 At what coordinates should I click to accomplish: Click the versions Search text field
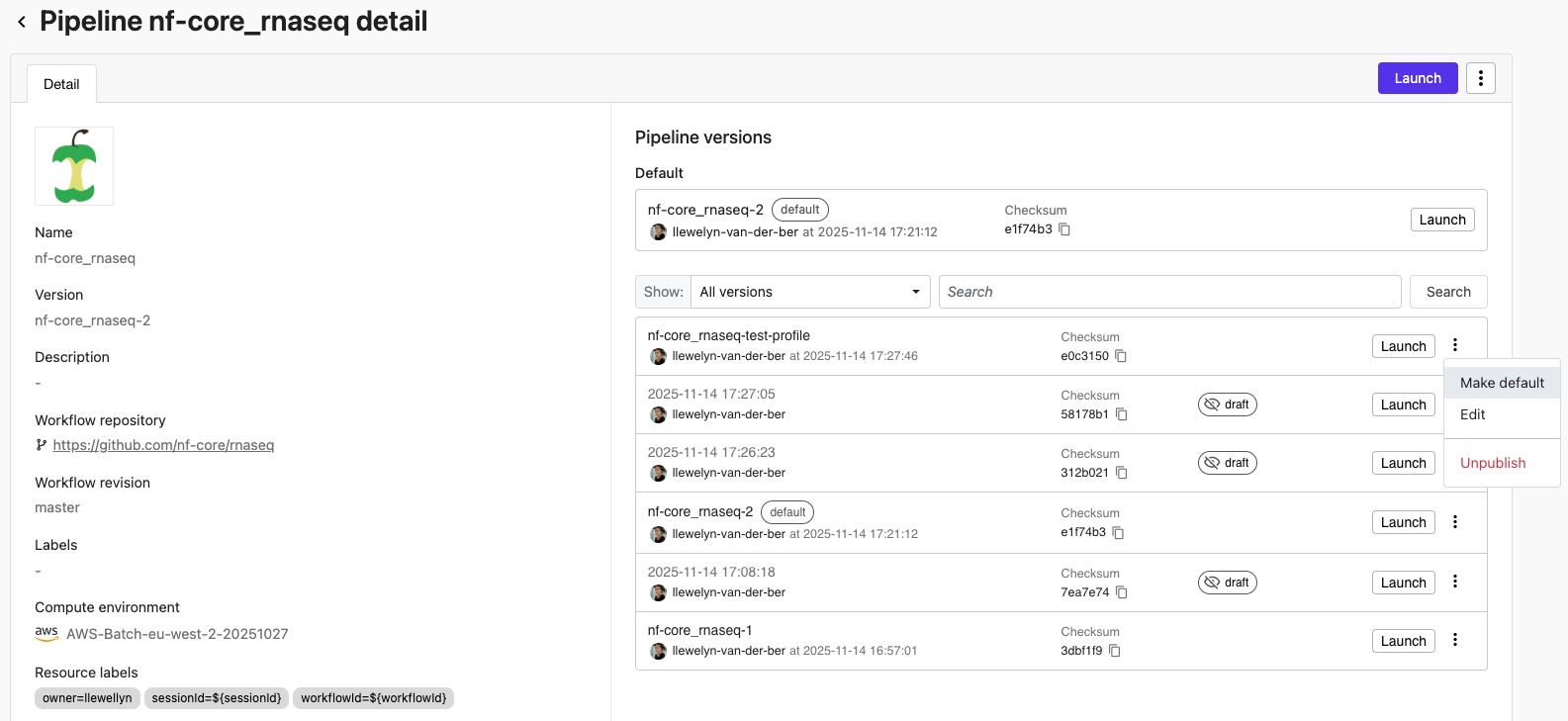click(1168, 292)
